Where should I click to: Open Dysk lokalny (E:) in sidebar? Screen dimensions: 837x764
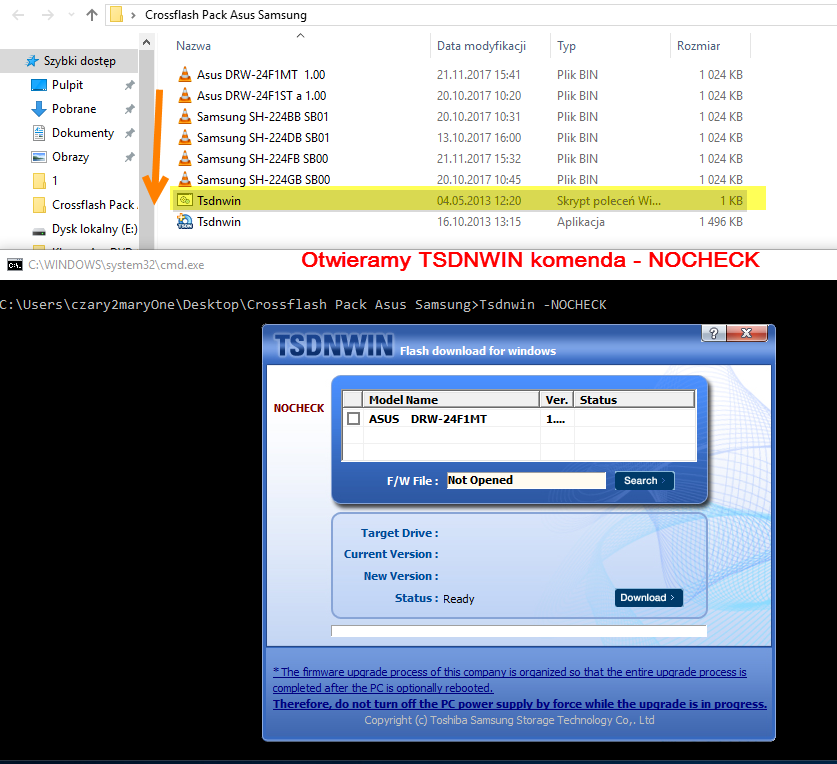[x=94, y=229]
